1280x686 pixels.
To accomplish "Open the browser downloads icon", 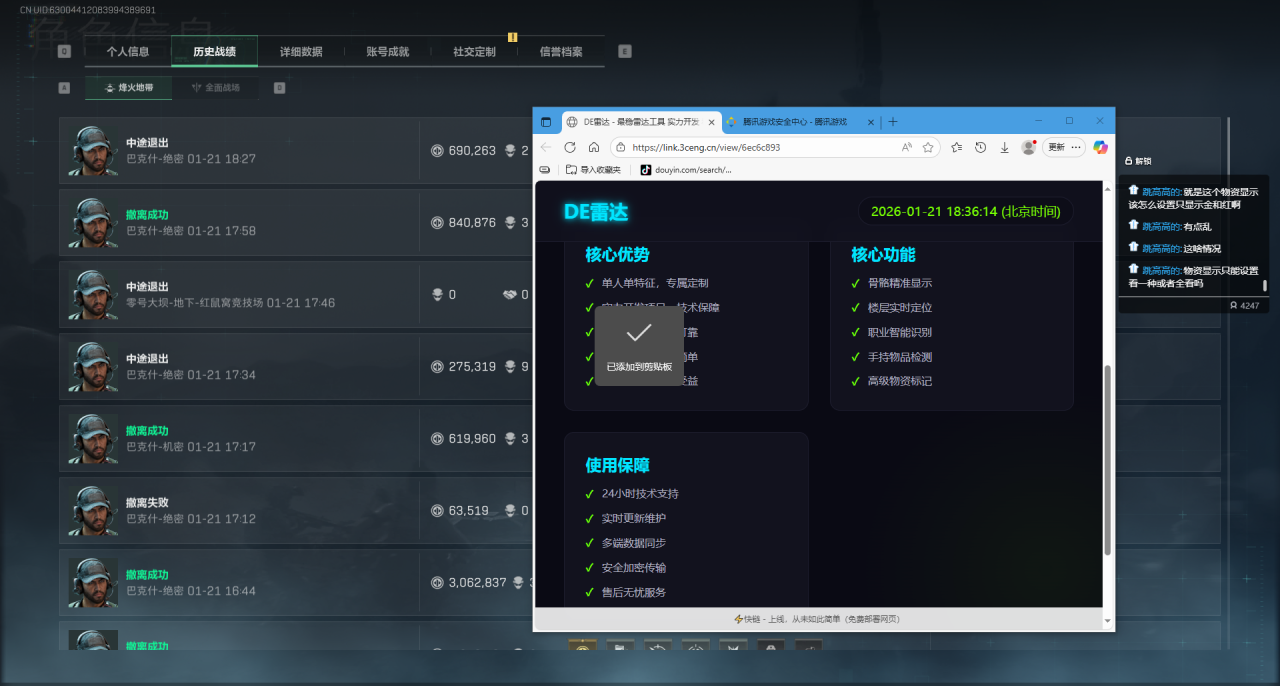I will pos(1003,147).
